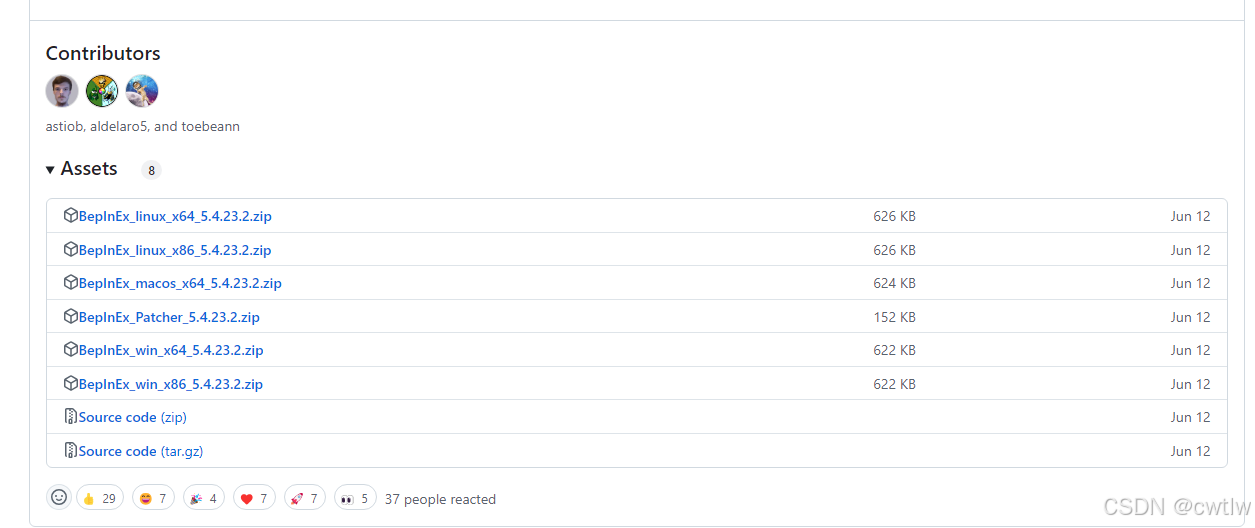Screen dimensions: 1255x528
Task: Open aldelaro5's contributor avatar
Action: click(102, 91)
